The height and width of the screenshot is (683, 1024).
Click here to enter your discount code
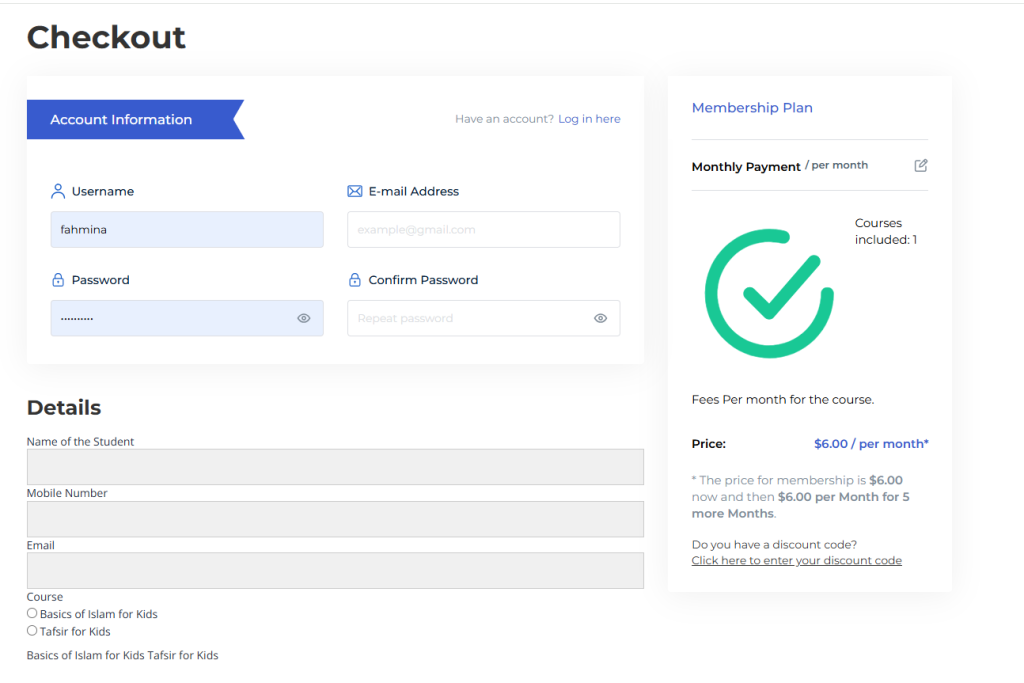(796, 560)
